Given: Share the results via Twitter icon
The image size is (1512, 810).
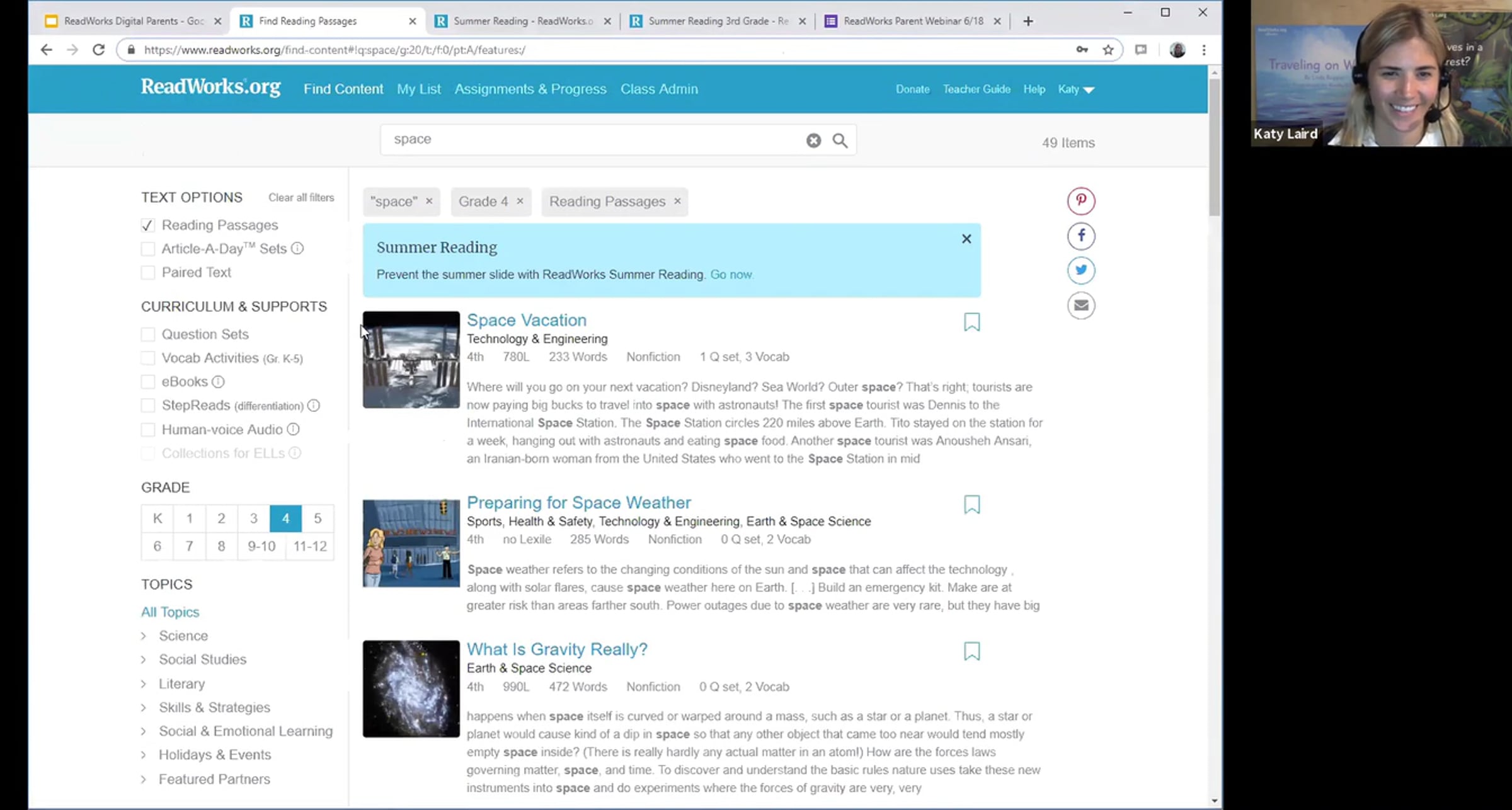Looking at the screenshot, I should 1081,270.
